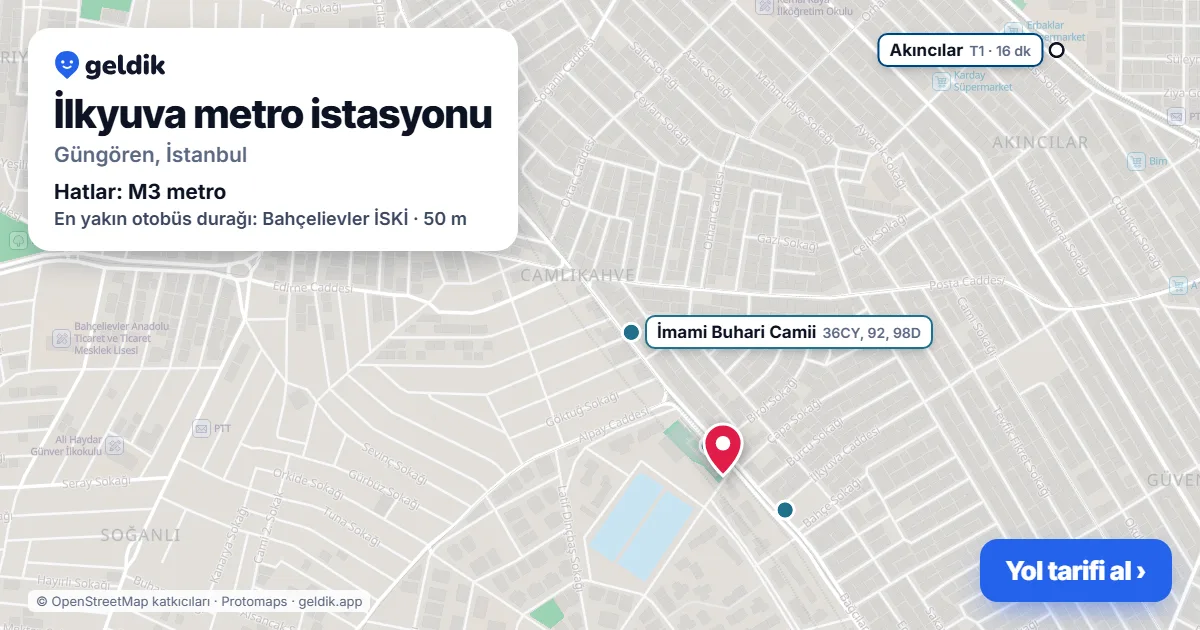Click the İlkyuva metro istasyonu title

pyautogui.click(x=273, y=114)
